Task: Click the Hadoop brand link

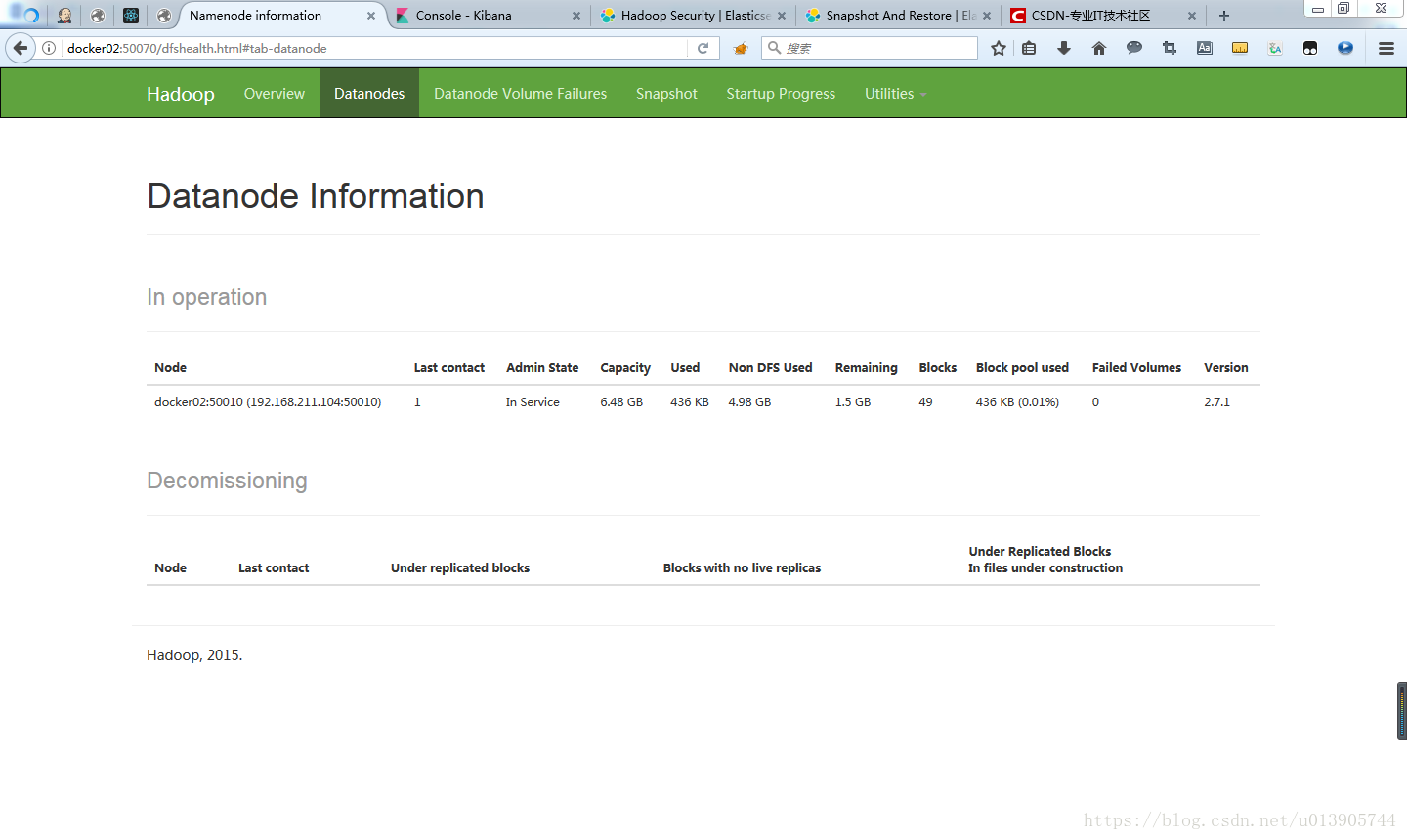Action: pyautogui.click(x=181, y=94)
